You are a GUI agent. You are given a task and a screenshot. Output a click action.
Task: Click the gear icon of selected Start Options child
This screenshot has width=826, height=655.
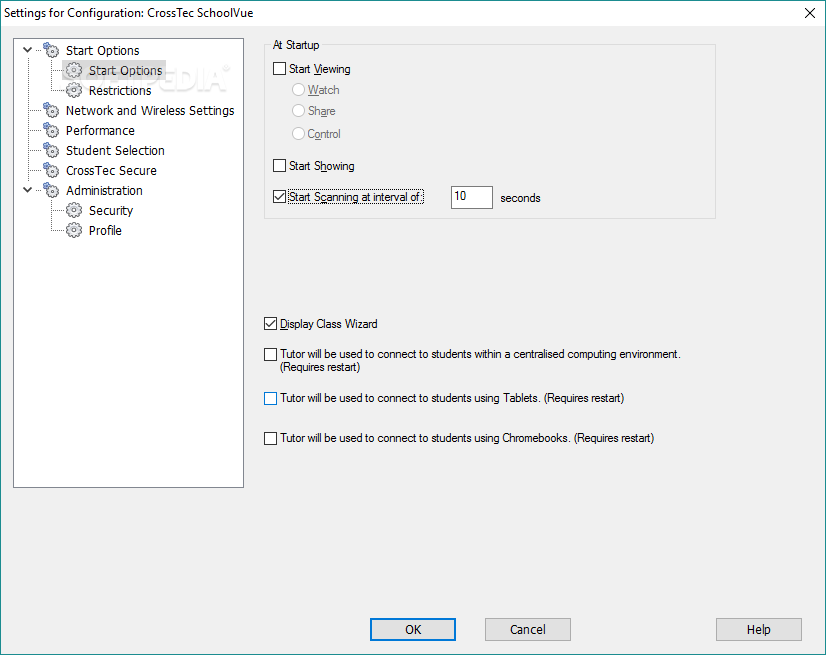point(74,70)
